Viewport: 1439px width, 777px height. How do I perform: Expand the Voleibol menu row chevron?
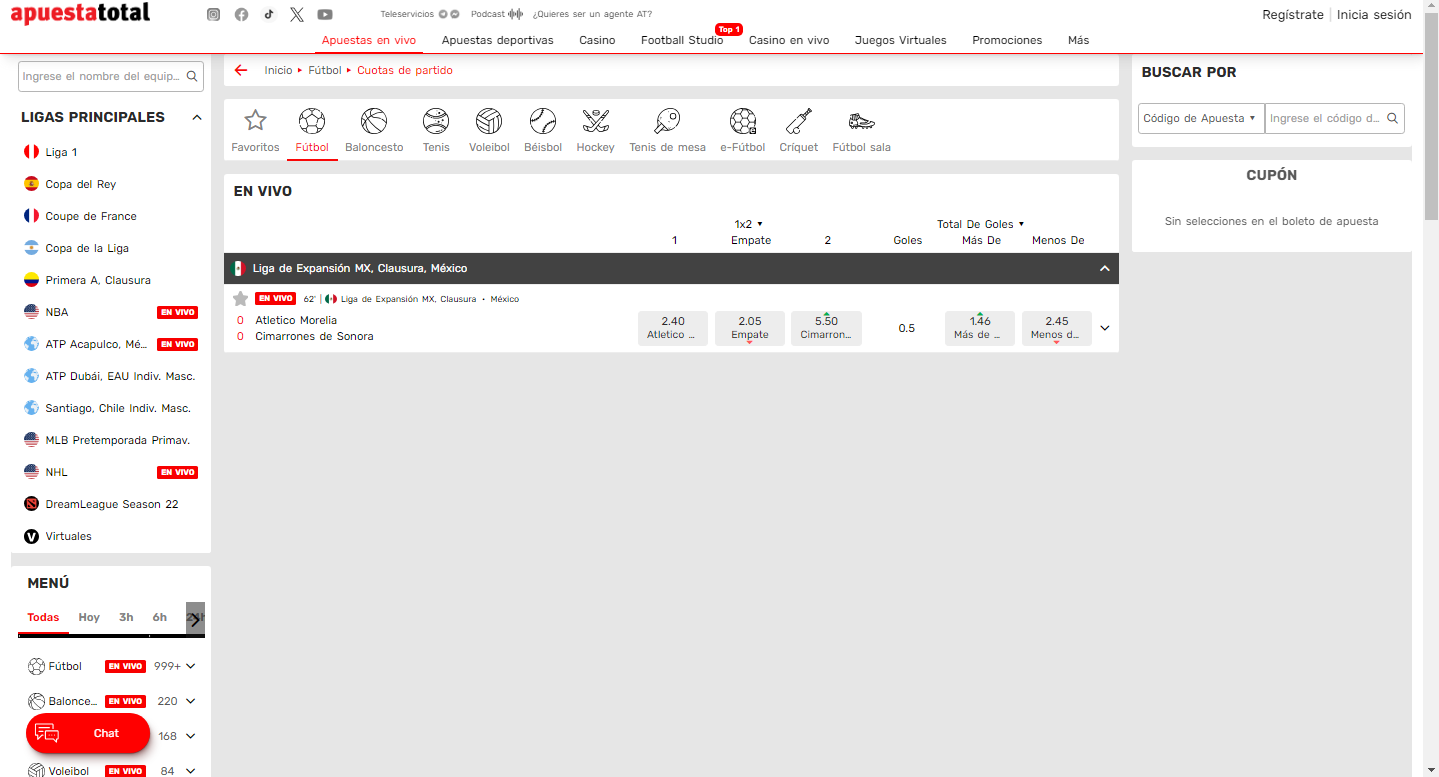click(x=191, y=771)
